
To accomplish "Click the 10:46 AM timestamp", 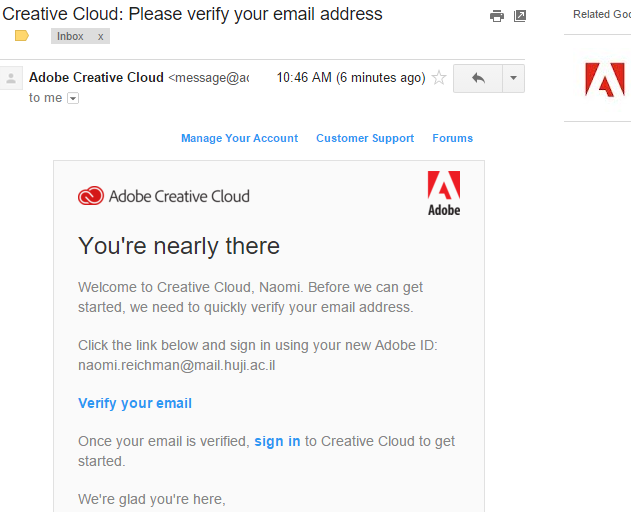I will tap(351, 77).
